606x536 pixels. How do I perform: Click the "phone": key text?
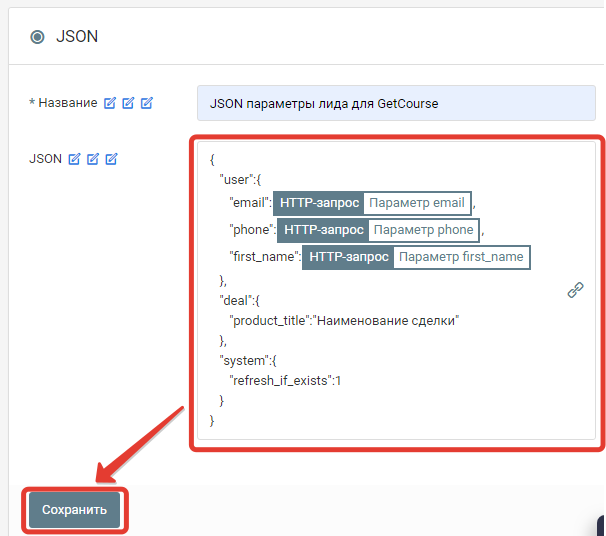pyautogui.click(x=253, y=230)
